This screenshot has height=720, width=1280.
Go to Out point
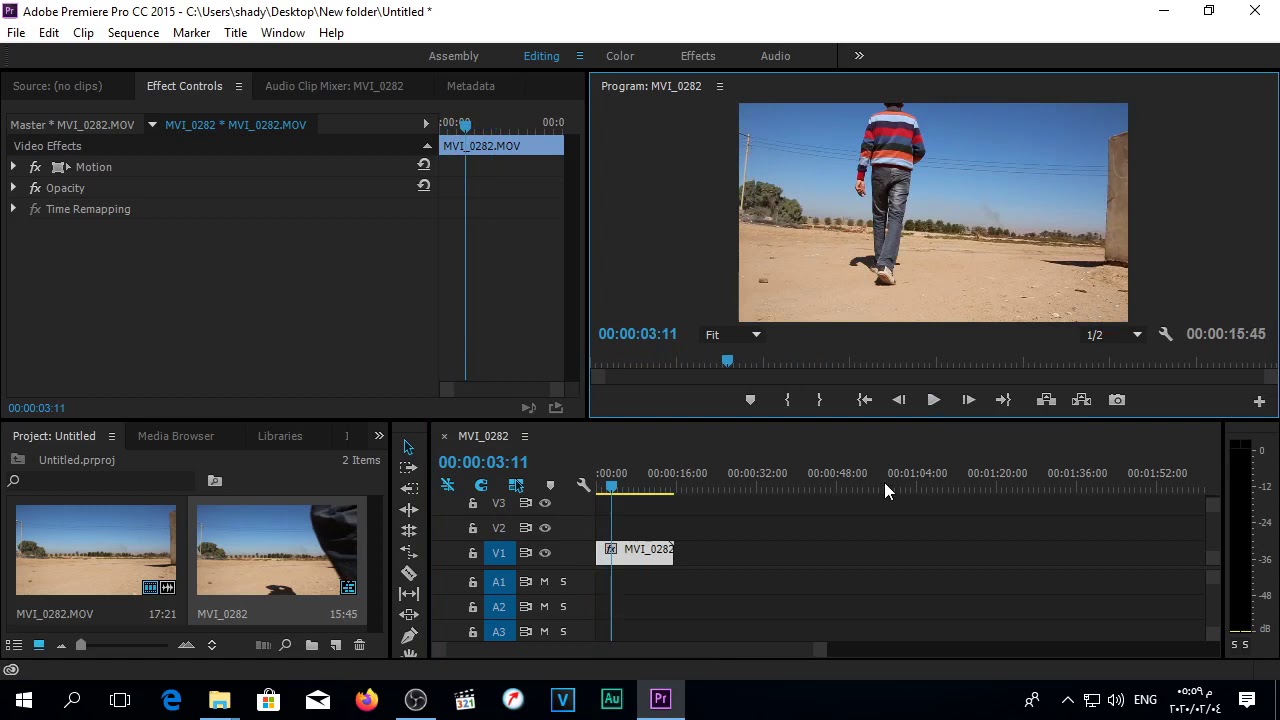pos(1003,400)
